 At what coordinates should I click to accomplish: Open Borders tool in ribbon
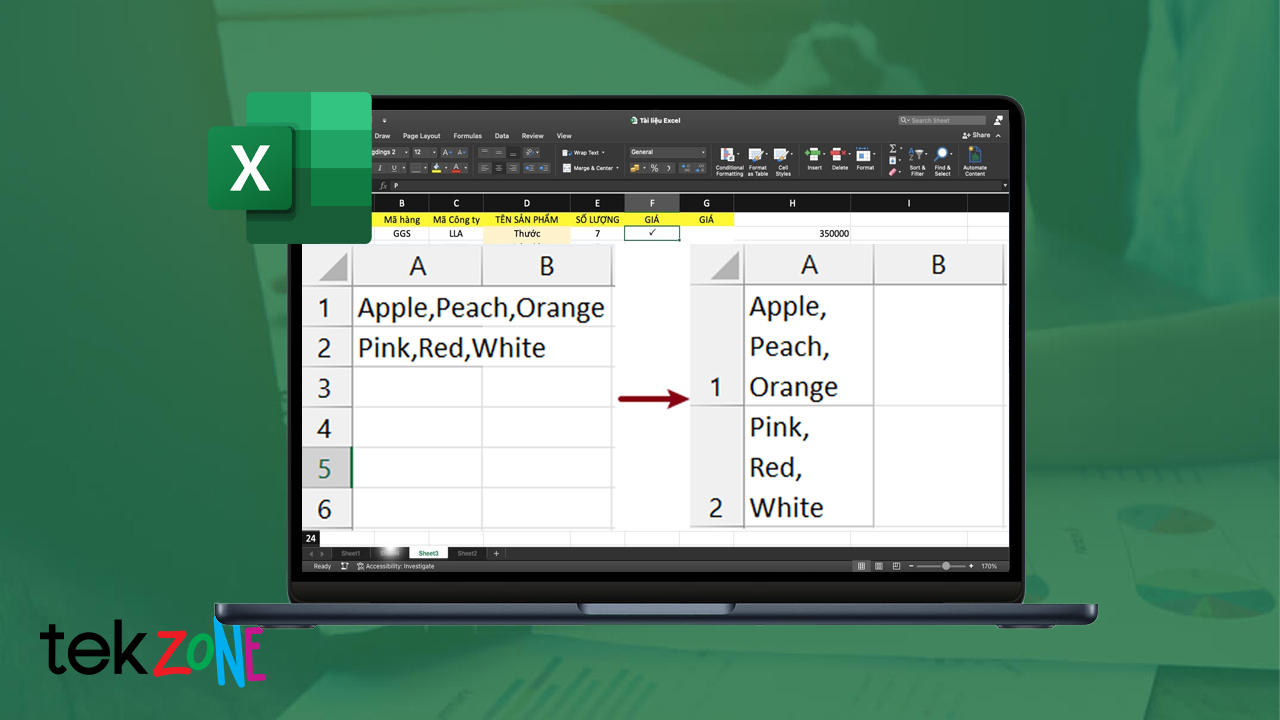click(x=416, y=168)
